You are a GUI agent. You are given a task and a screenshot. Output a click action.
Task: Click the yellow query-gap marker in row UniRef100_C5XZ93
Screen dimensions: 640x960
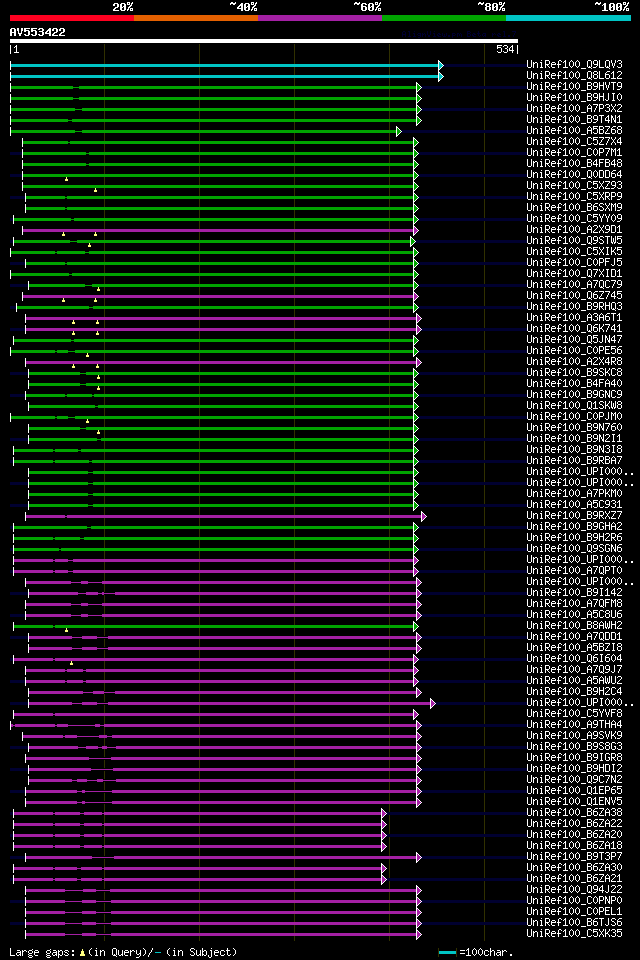click(x=96, y=190)
